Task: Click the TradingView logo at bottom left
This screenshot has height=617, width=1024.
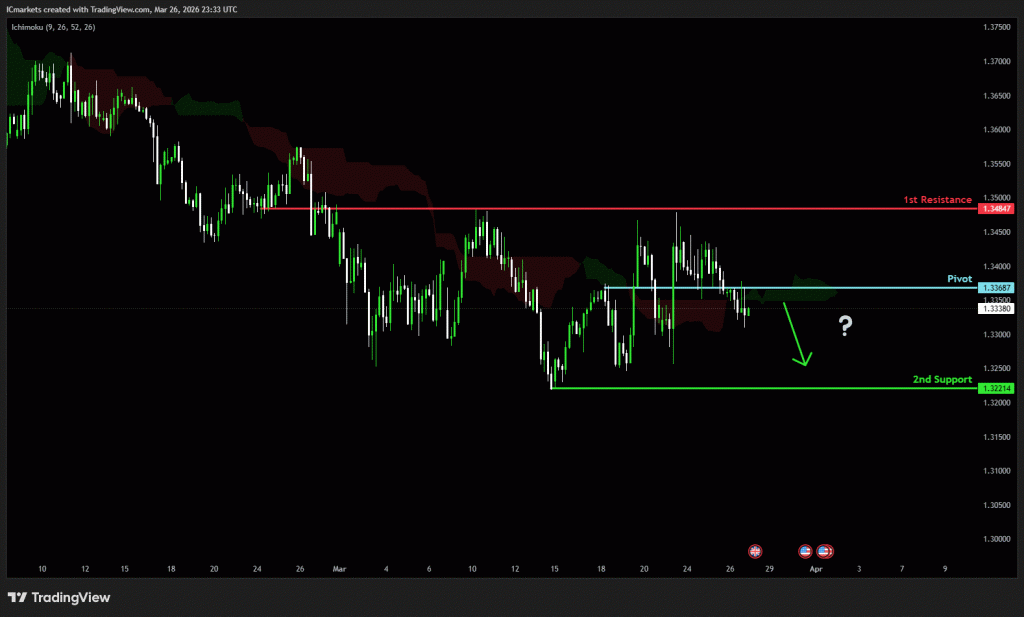Action: click(58, 597)
